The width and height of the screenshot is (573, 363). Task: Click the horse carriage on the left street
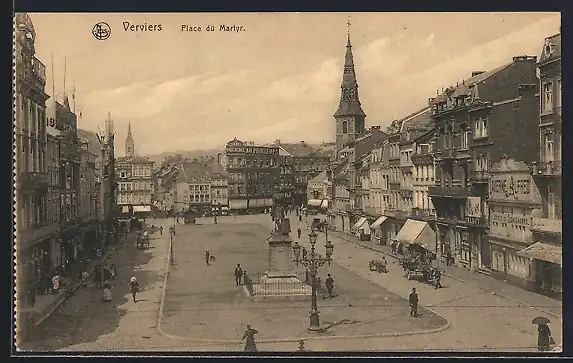coord(143,240)
